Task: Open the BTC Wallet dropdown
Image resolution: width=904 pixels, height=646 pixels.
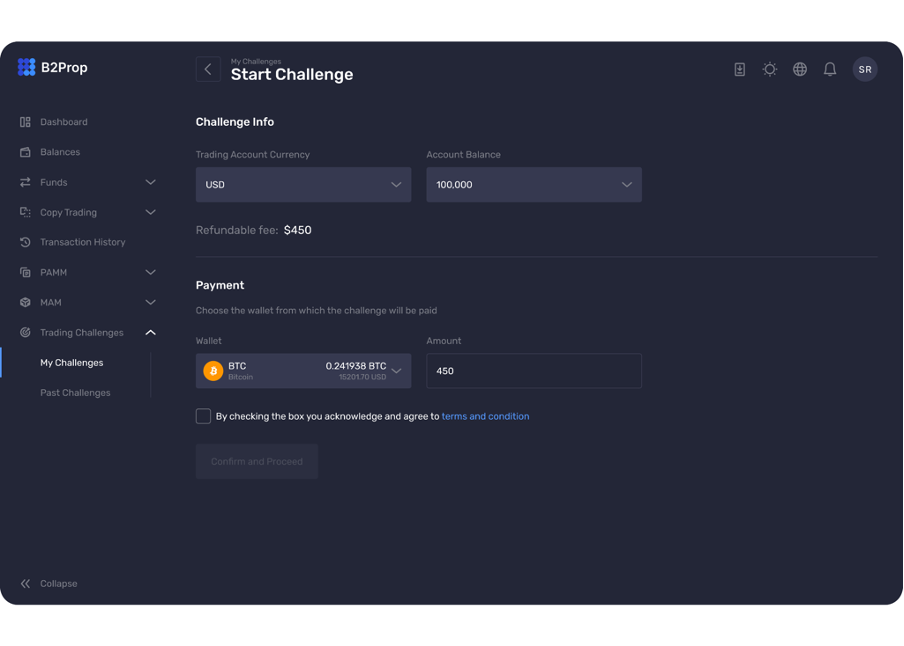Action: (303, 371)
